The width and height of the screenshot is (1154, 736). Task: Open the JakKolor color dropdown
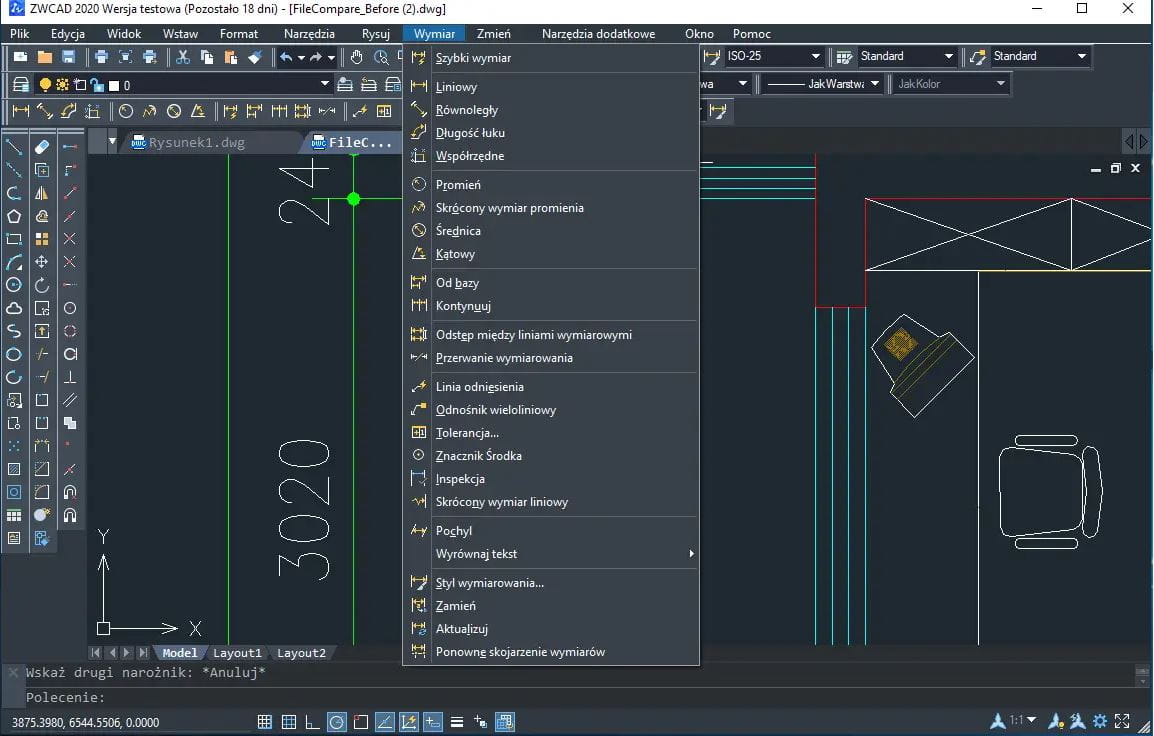tap(1000, 84)
